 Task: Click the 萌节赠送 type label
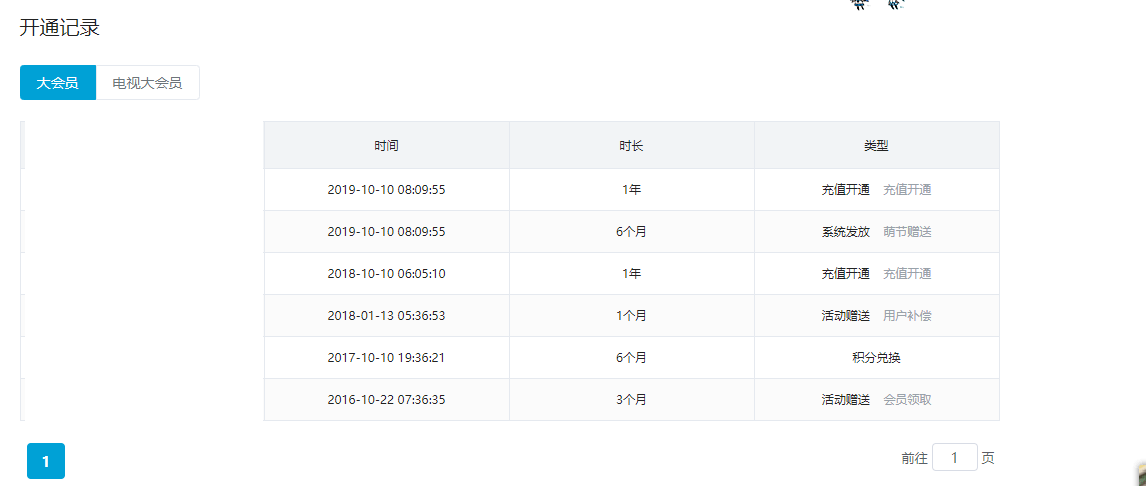tap(907, 232)
